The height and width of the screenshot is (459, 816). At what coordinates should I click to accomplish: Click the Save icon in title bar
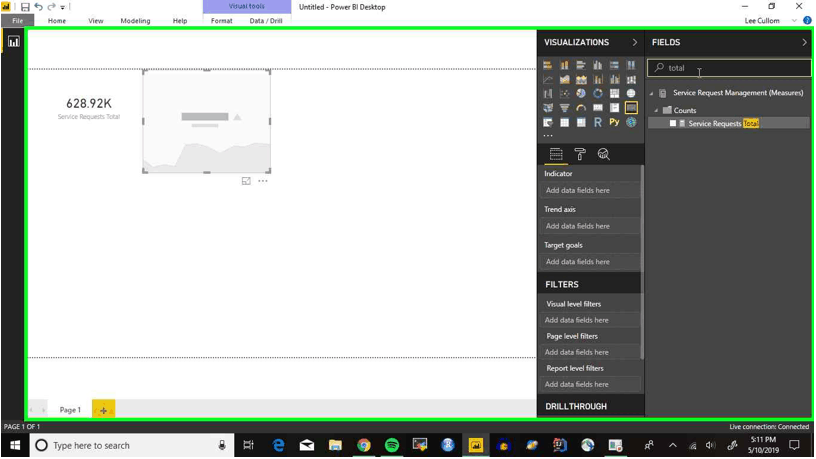[24, 7]
